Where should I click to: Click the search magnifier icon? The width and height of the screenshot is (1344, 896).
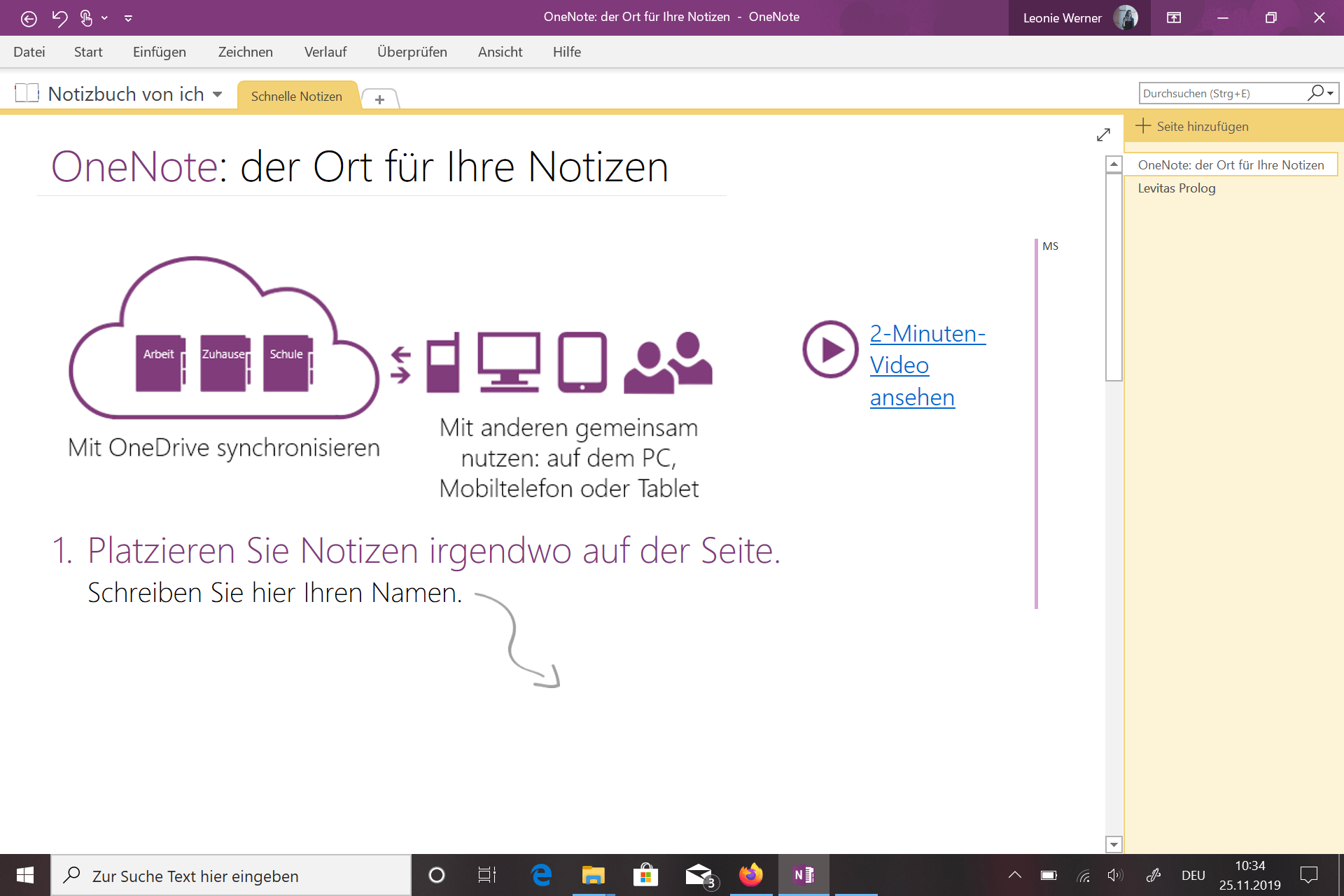point(1316,92)
